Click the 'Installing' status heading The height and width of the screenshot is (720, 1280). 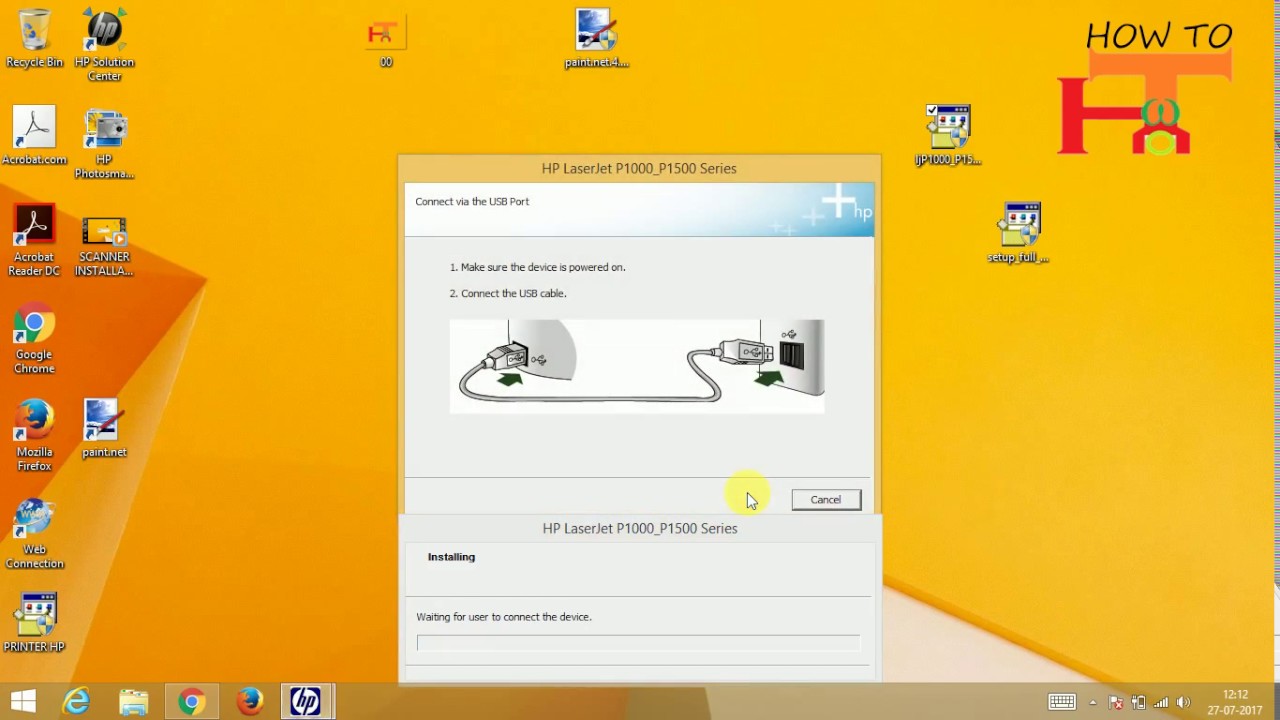(x=451, y=557)
